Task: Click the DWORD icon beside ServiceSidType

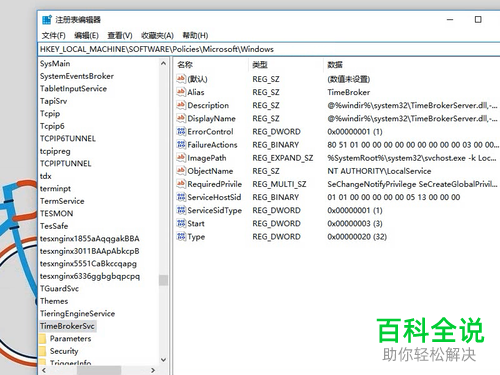Action: pos(181,210)
